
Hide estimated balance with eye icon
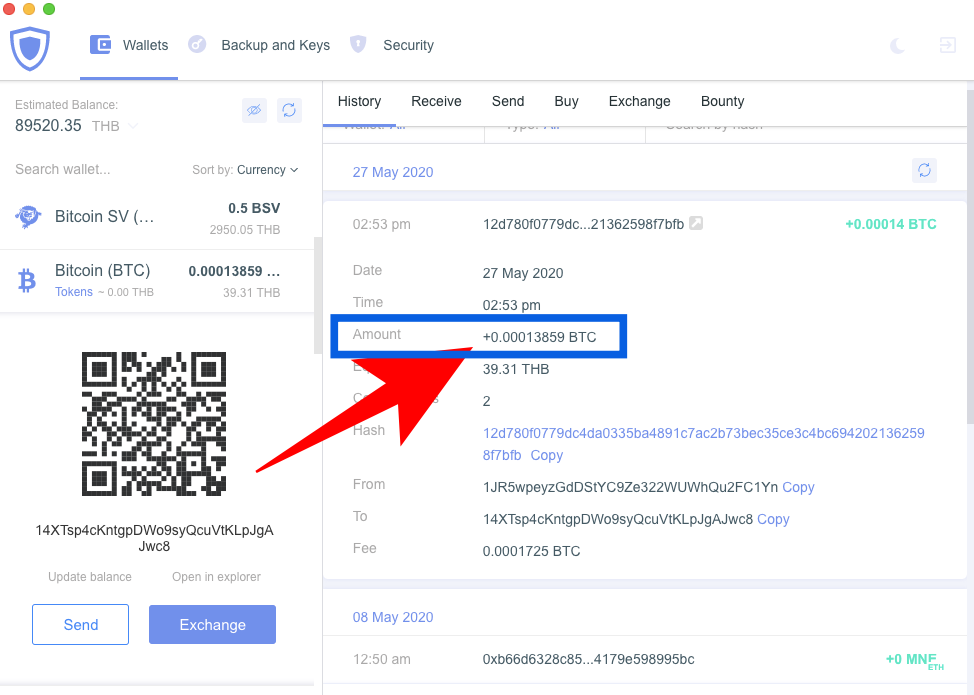pos(254,111)
